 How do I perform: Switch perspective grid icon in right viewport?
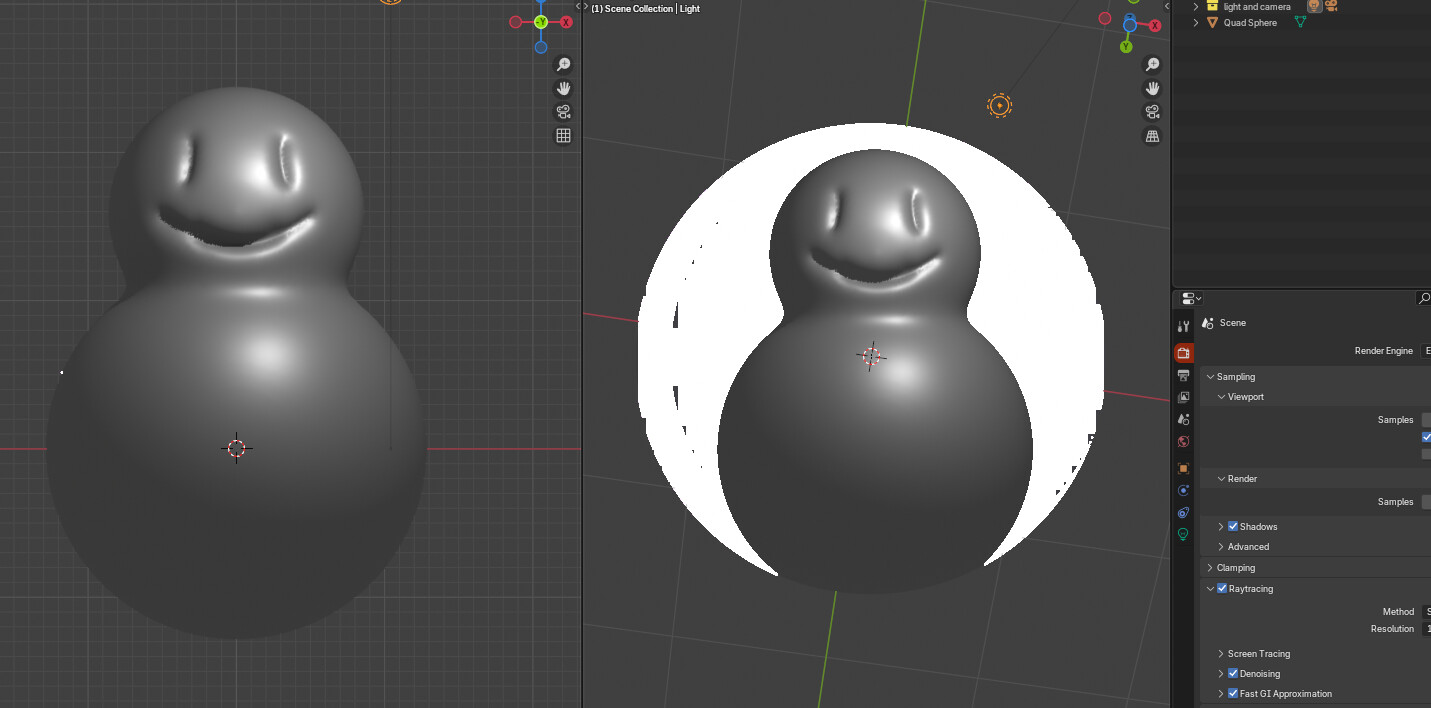tap(1152, 136)
